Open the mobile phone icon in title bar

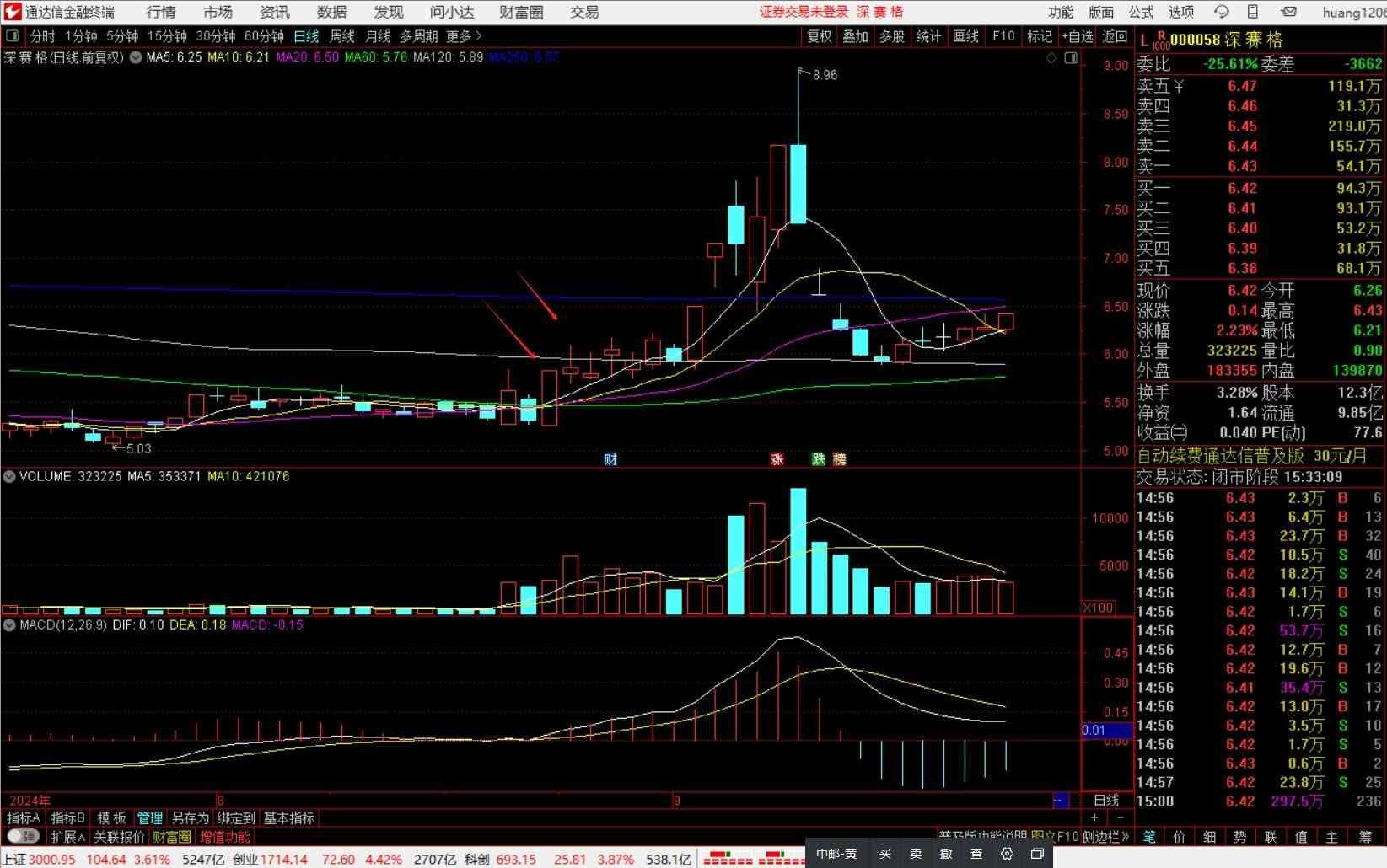click(x=1253, y=12)
